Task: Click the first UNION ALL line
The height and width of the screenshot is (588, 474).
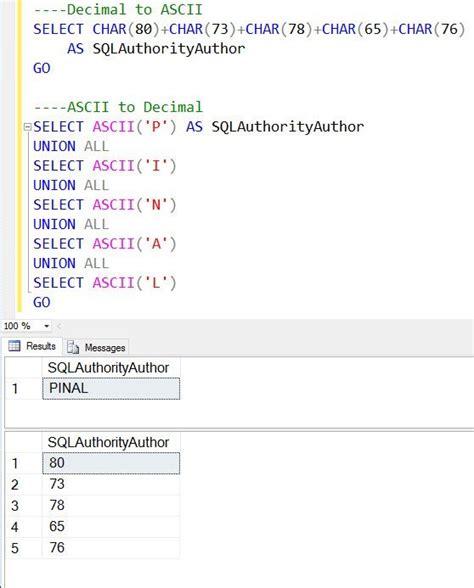Action: click(x=71, y=146)
